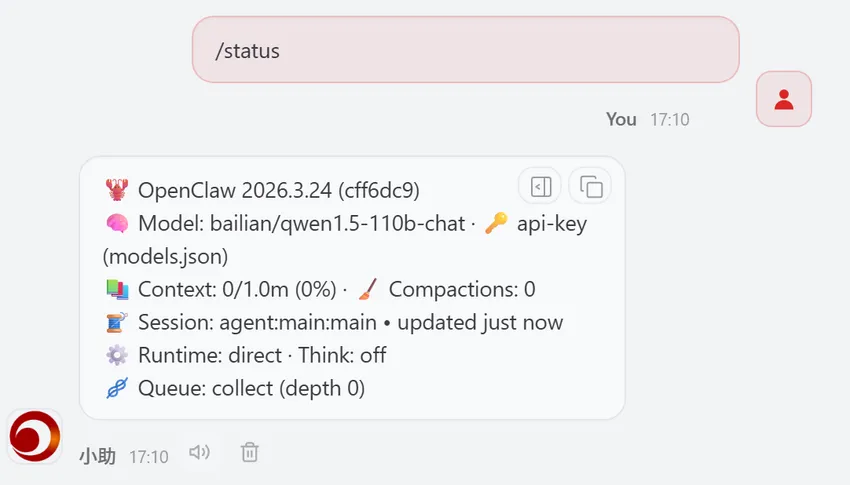The image size is (850, 485).
Task: Delete the status reply message
Action: coord(249,452)
